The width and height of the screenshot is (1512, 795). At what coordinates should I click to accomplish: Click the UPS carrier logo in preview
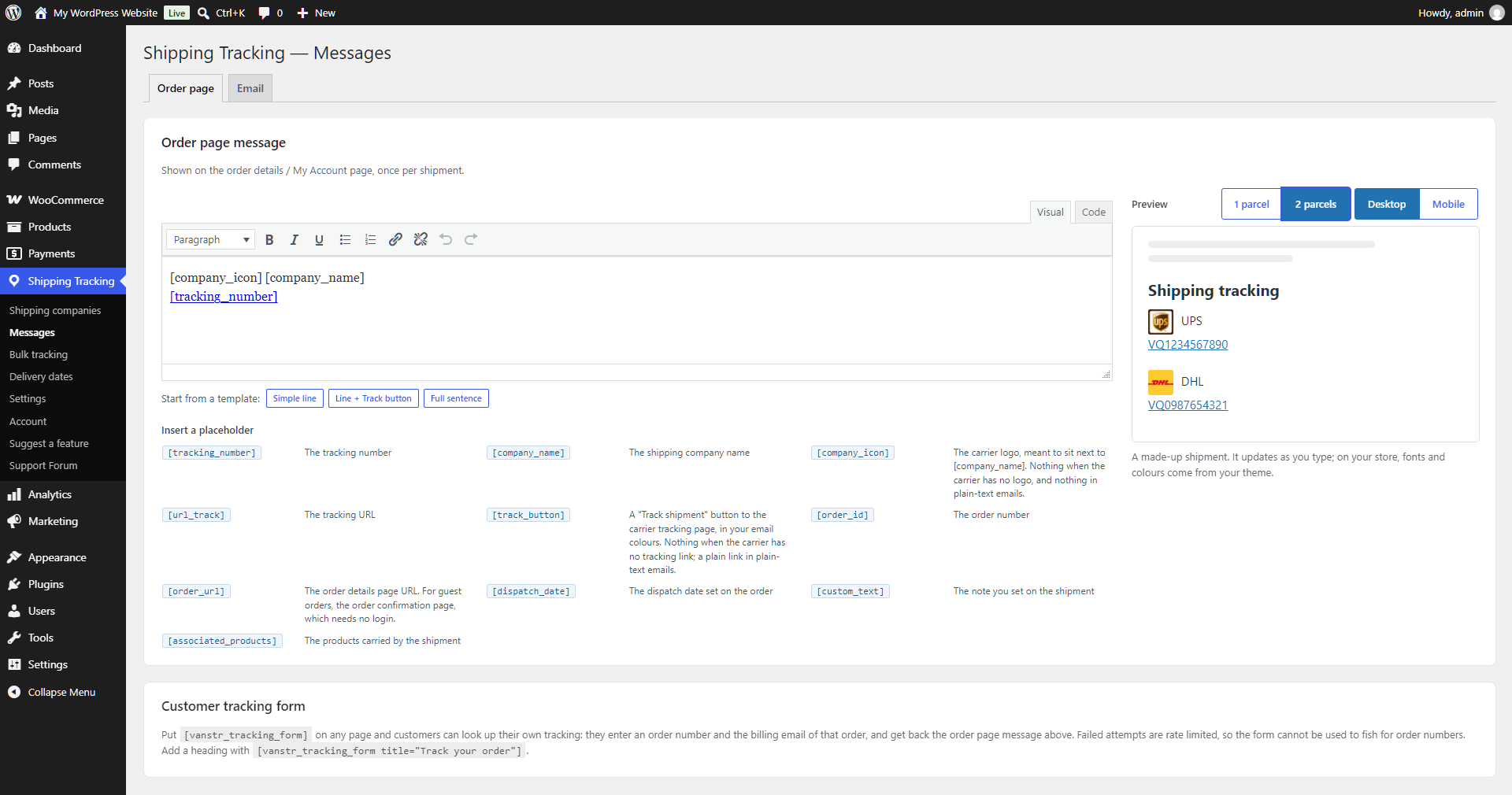(x=1161, y=322)
